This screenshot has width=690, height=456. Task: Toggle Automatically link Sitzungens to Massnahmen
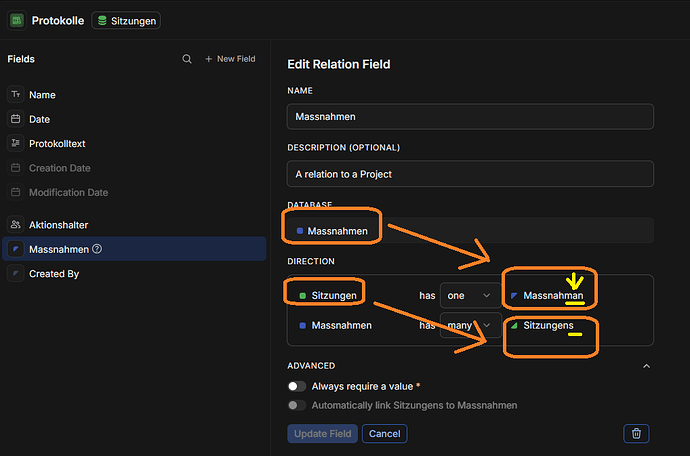click(297, 405)
